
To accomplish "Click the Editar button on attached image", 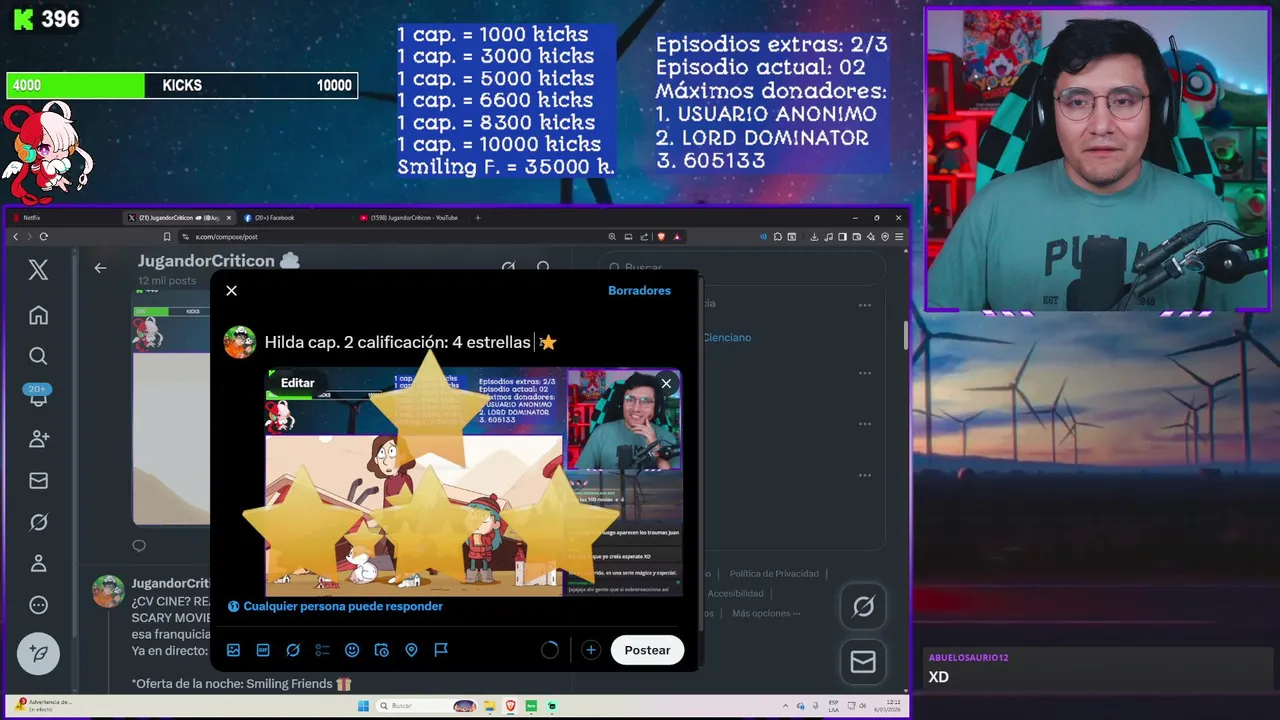I will click(x=297, y=383).
